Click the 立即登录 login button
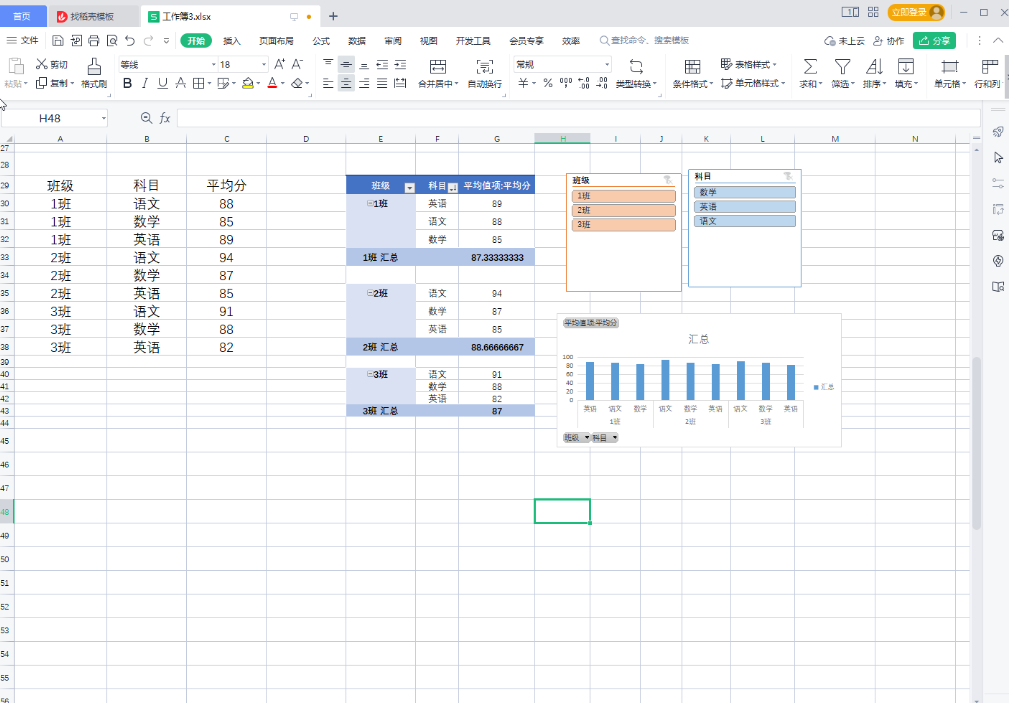The width and height of the screenshot is (1009, 703). click(x=915, y=13)
